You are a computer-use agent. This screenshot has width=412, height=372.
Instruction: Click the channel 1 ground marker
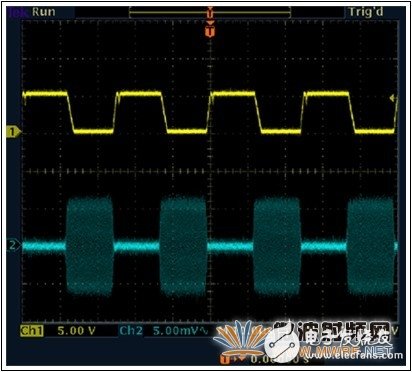[13, 132]
